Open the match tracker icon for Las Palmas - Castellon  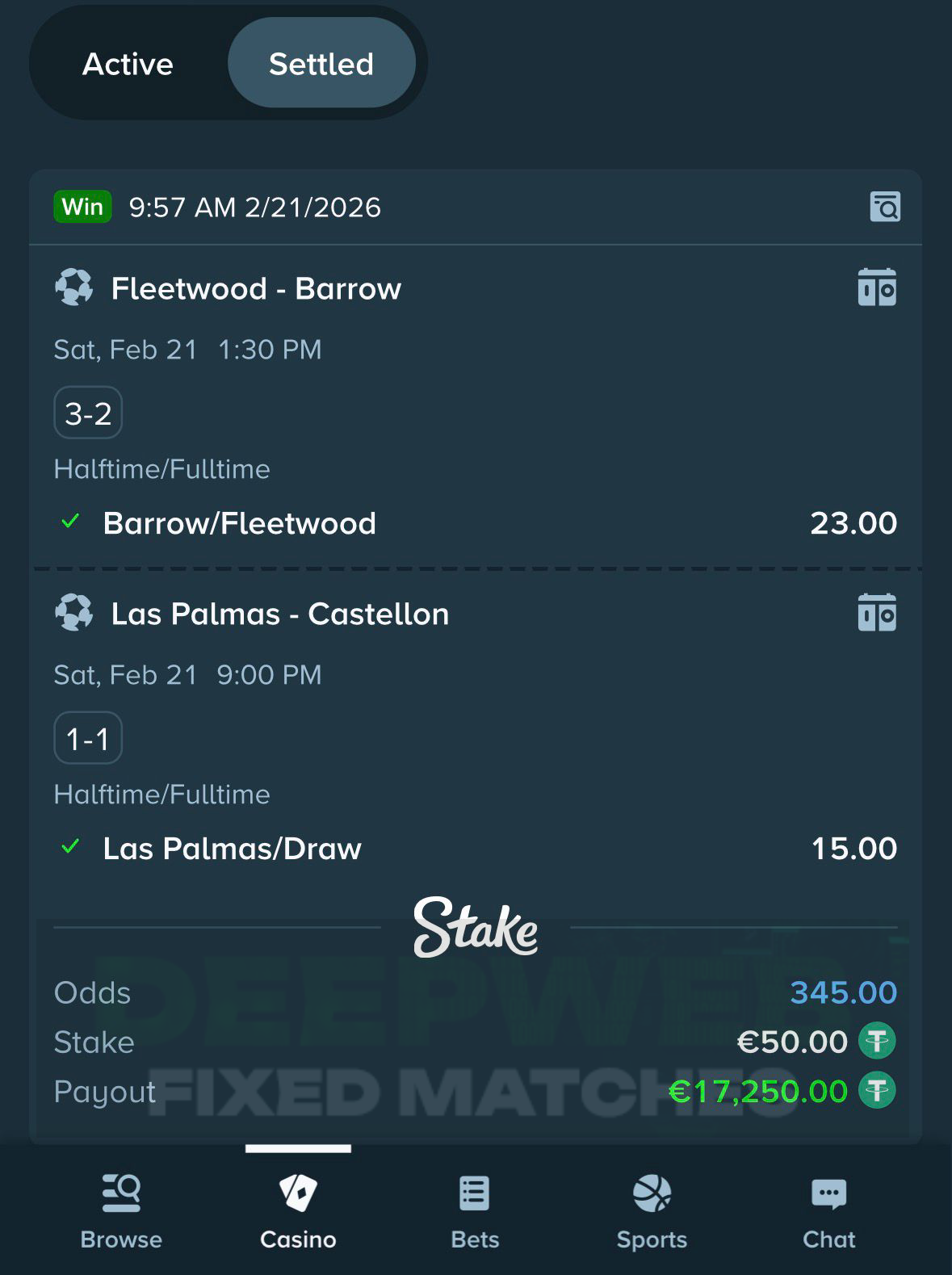(879, 613)
